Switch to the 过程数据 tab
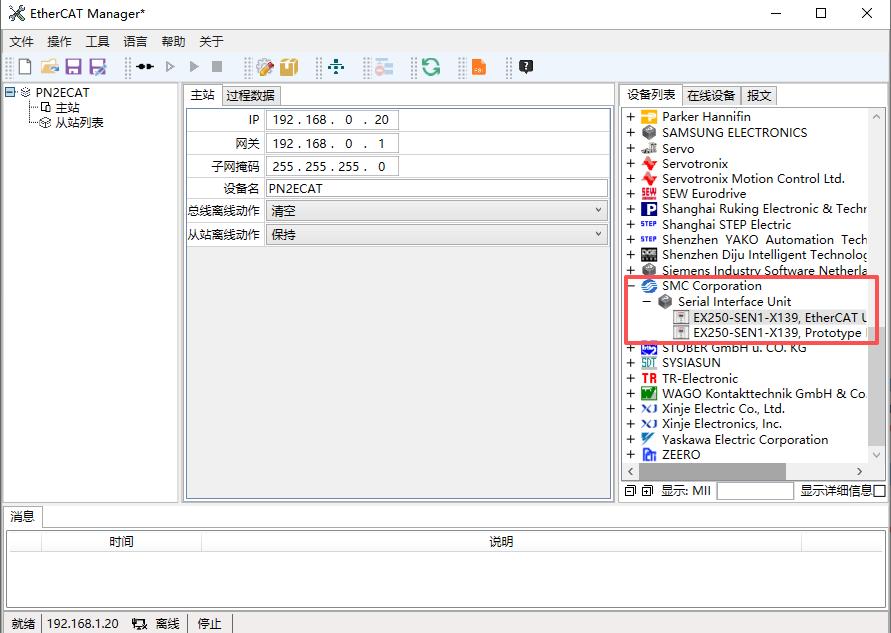Image resolution: width=891 pixels, height=633 pixels. coord(251,95)
